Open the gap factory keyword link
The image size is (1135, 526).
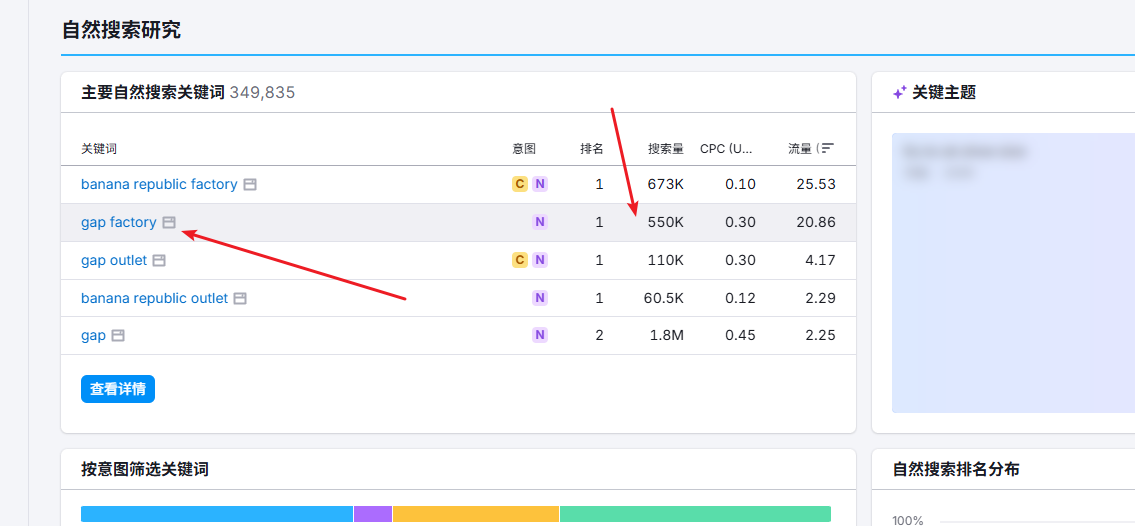pyautogui.click(x=118, y=222)
